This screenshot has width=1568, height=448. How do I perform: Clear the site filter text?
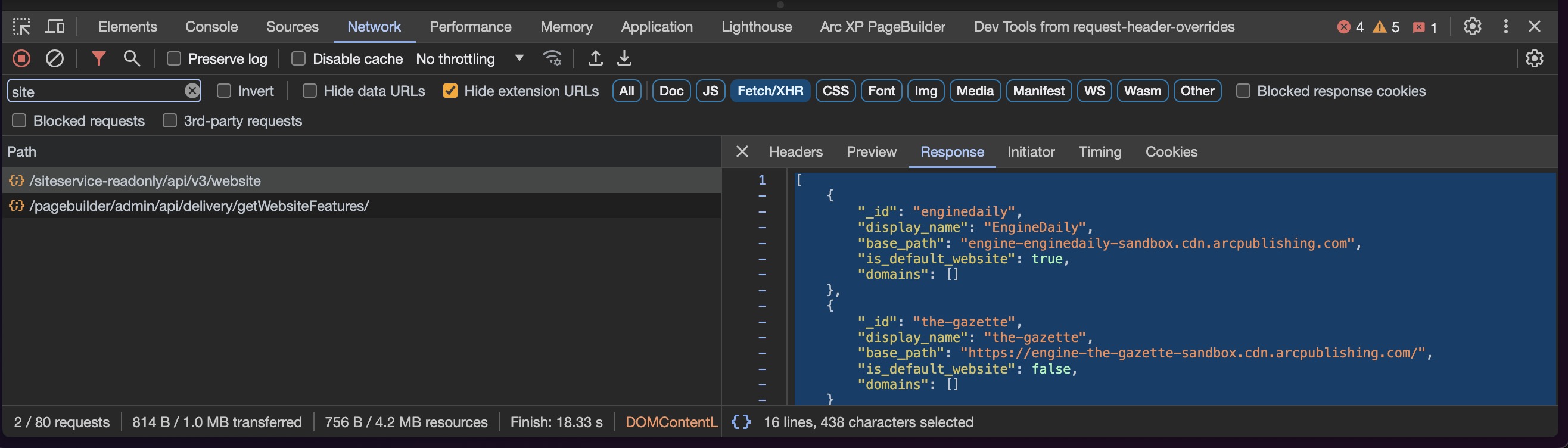pyautogui.click(x=192, y=91)
